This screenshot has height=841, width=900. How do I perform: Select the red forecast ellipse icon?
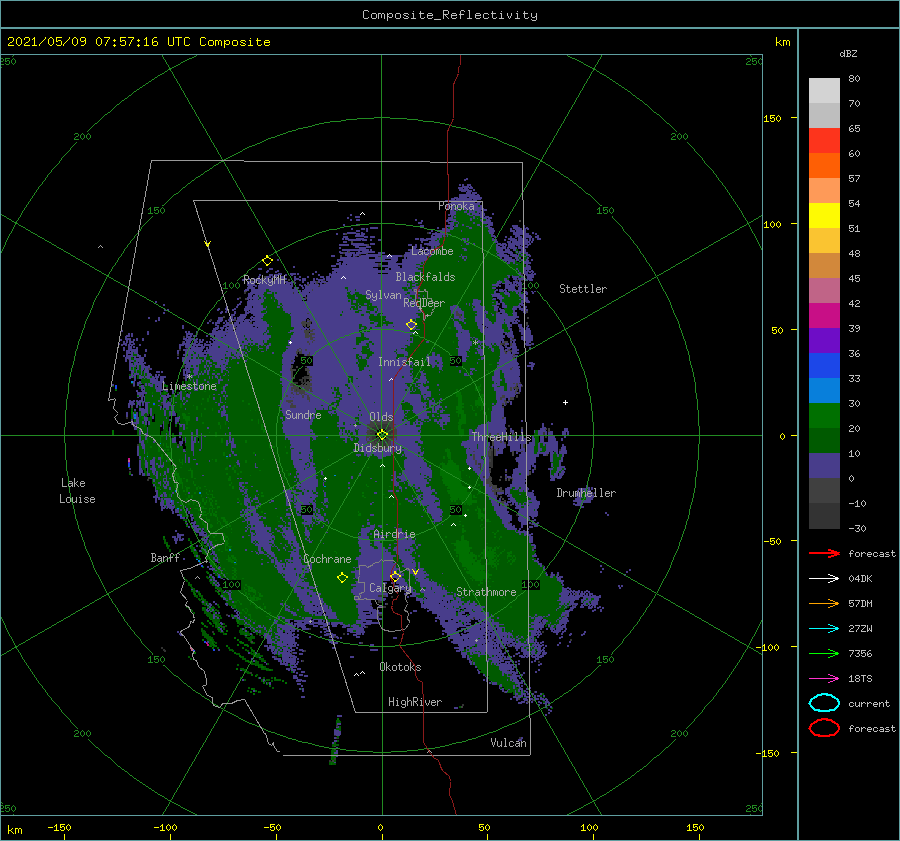click(x=824, y=728)
